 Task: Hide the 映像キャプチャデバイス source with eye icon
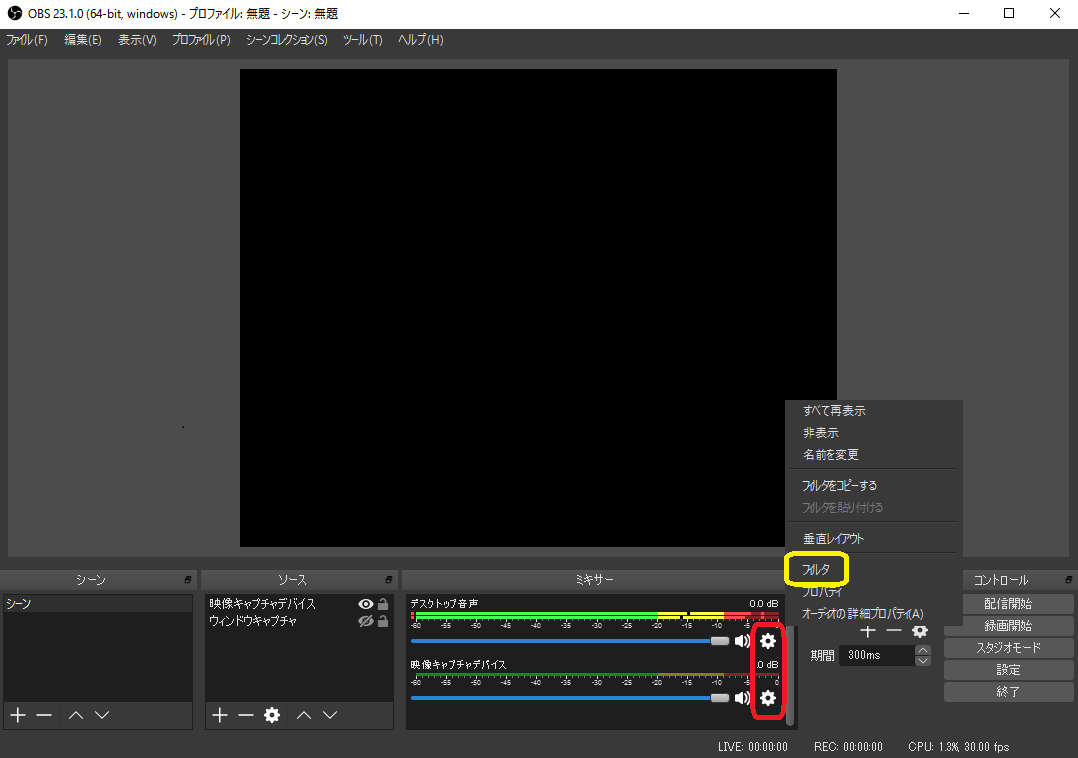(365, 604)
